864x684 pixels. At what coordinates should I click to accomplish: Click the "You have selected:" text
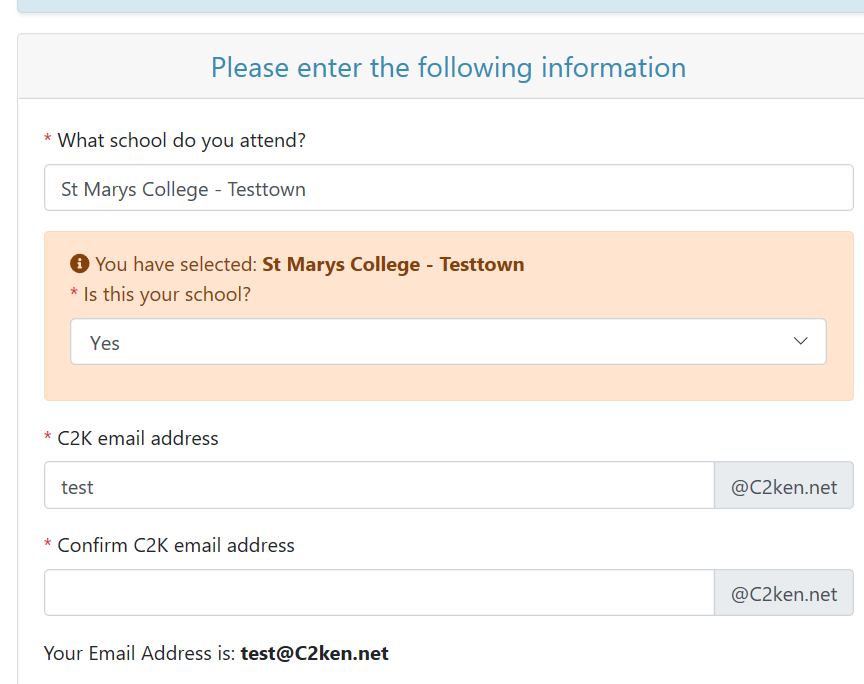pyautogui.click(x=176, y=265)
